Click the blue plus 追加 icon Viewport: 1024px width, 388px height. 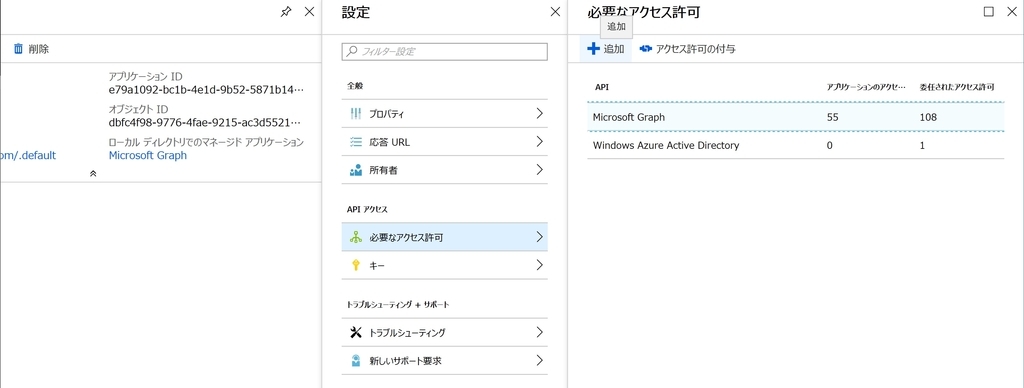coord(593,48)
